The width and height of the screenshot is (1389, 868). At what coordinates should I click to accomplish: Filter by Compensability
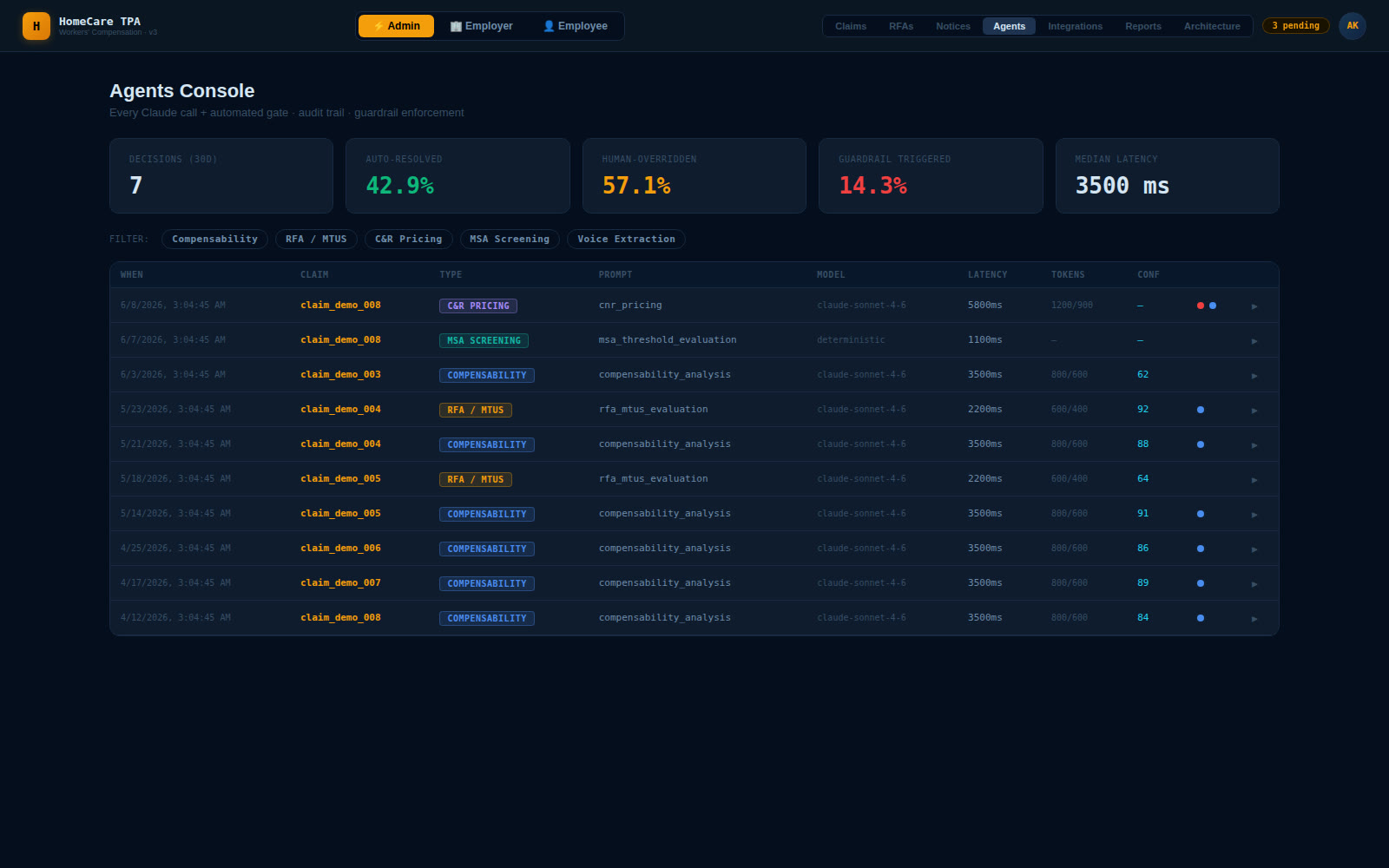tap(214, 239)
